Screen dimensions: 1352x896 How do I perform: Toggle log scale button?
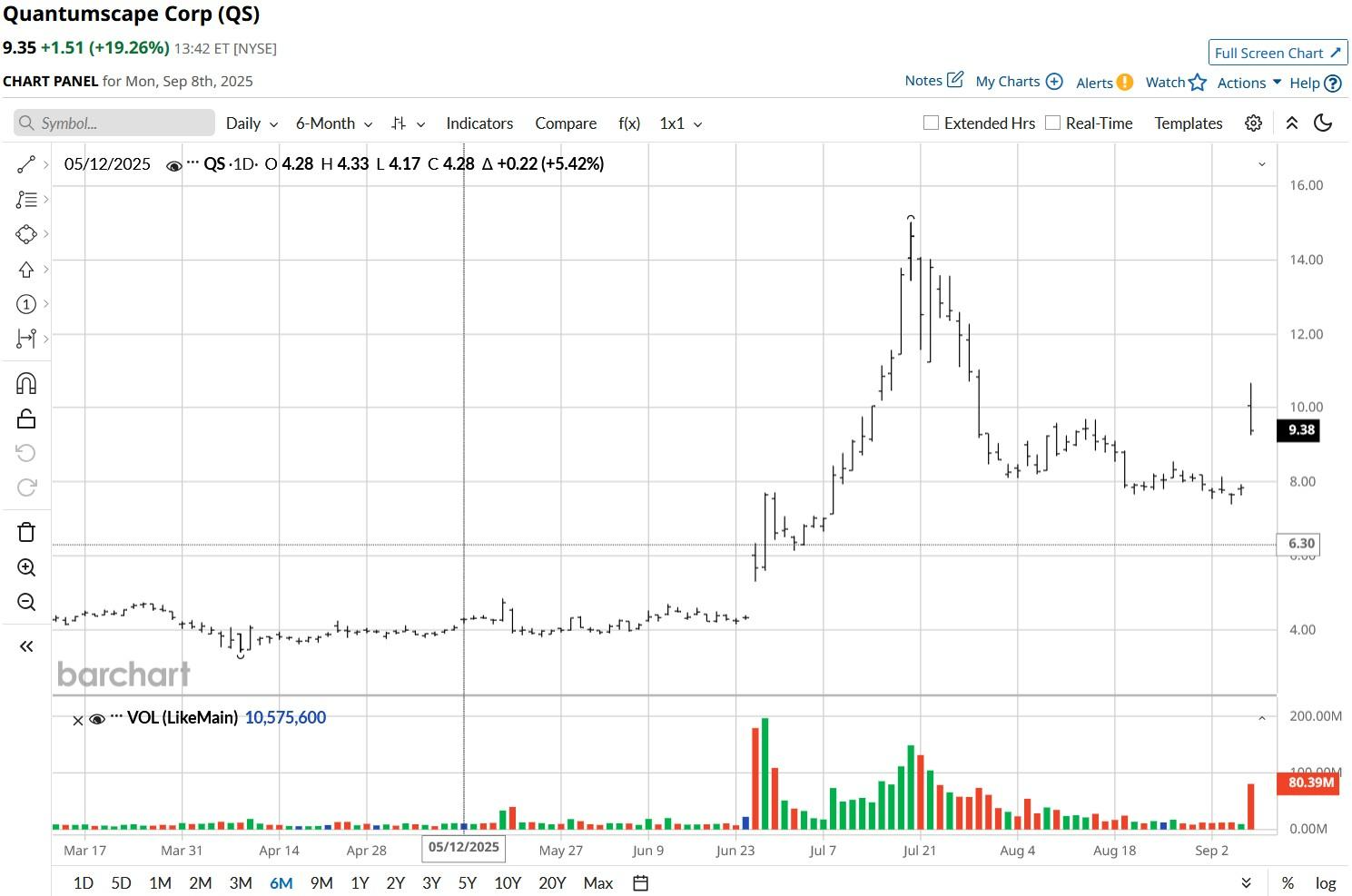tap(1326, 883)
